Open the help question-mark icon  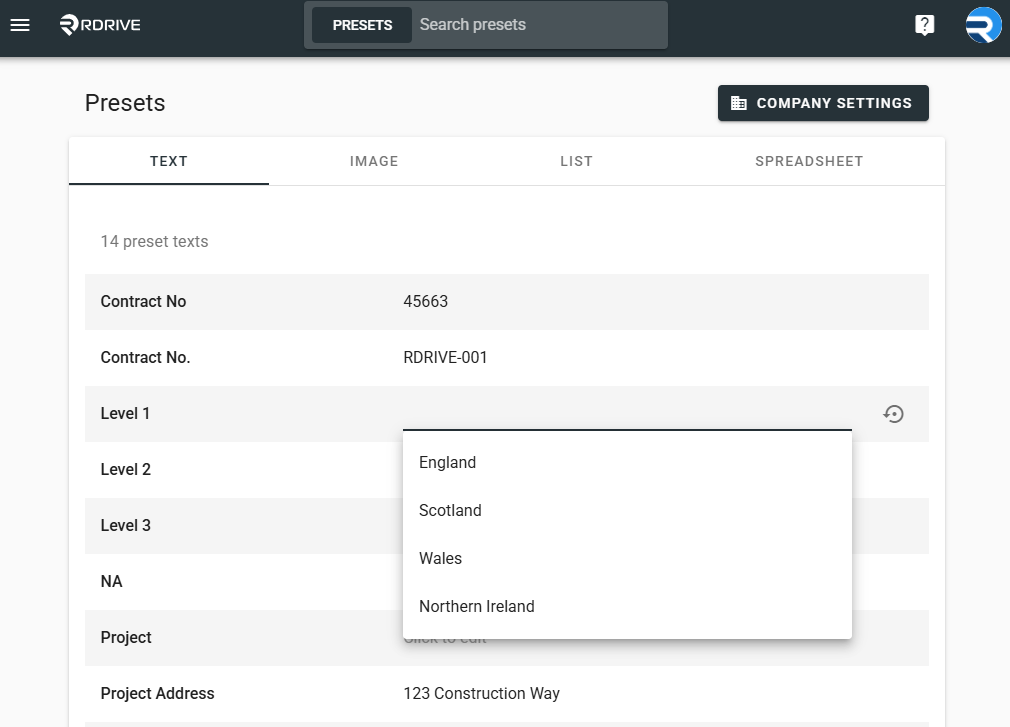(x=924, y=25)
